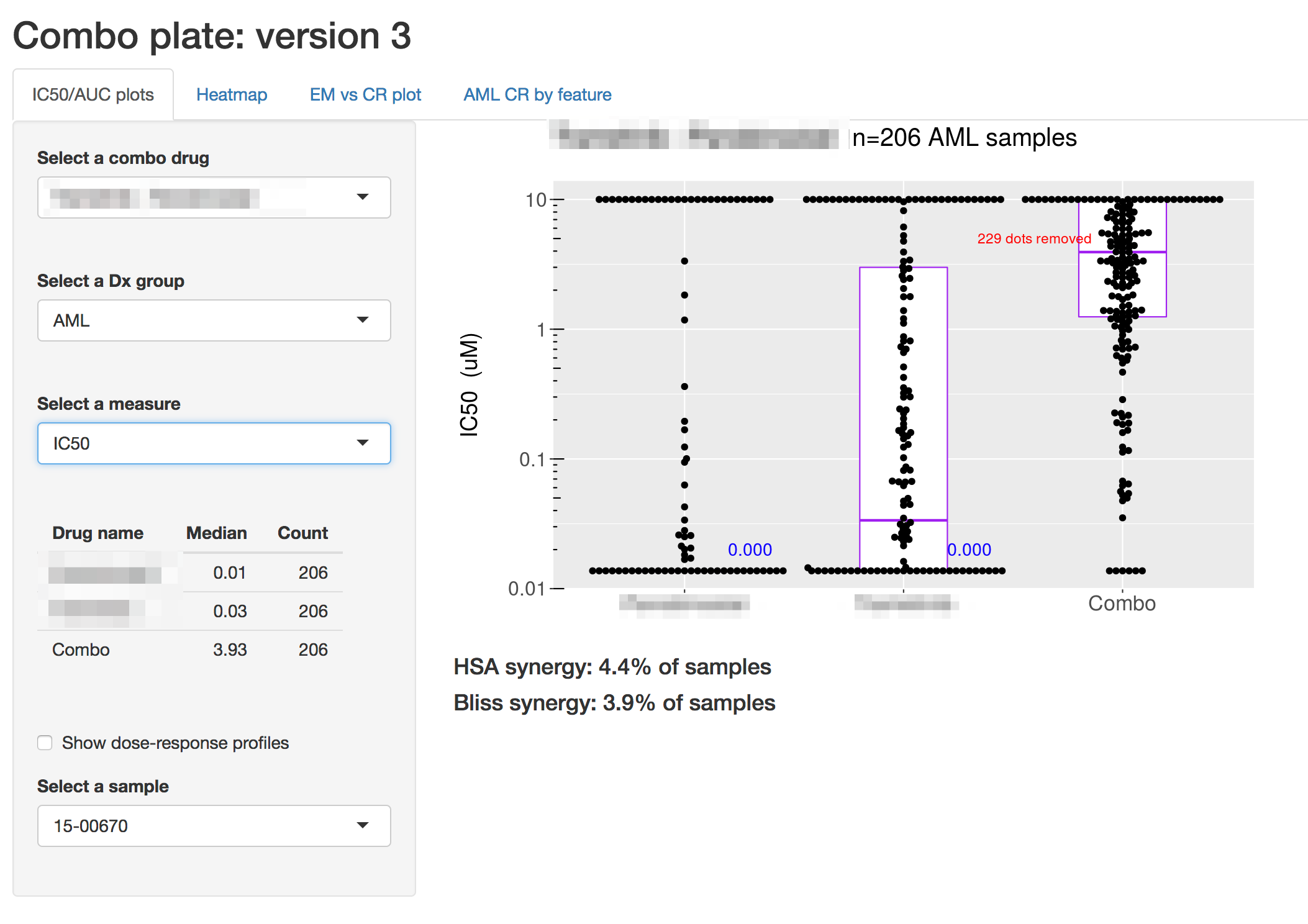
Task: Open sample dropdown showing 15-00670
Action: tap(214, 826)
